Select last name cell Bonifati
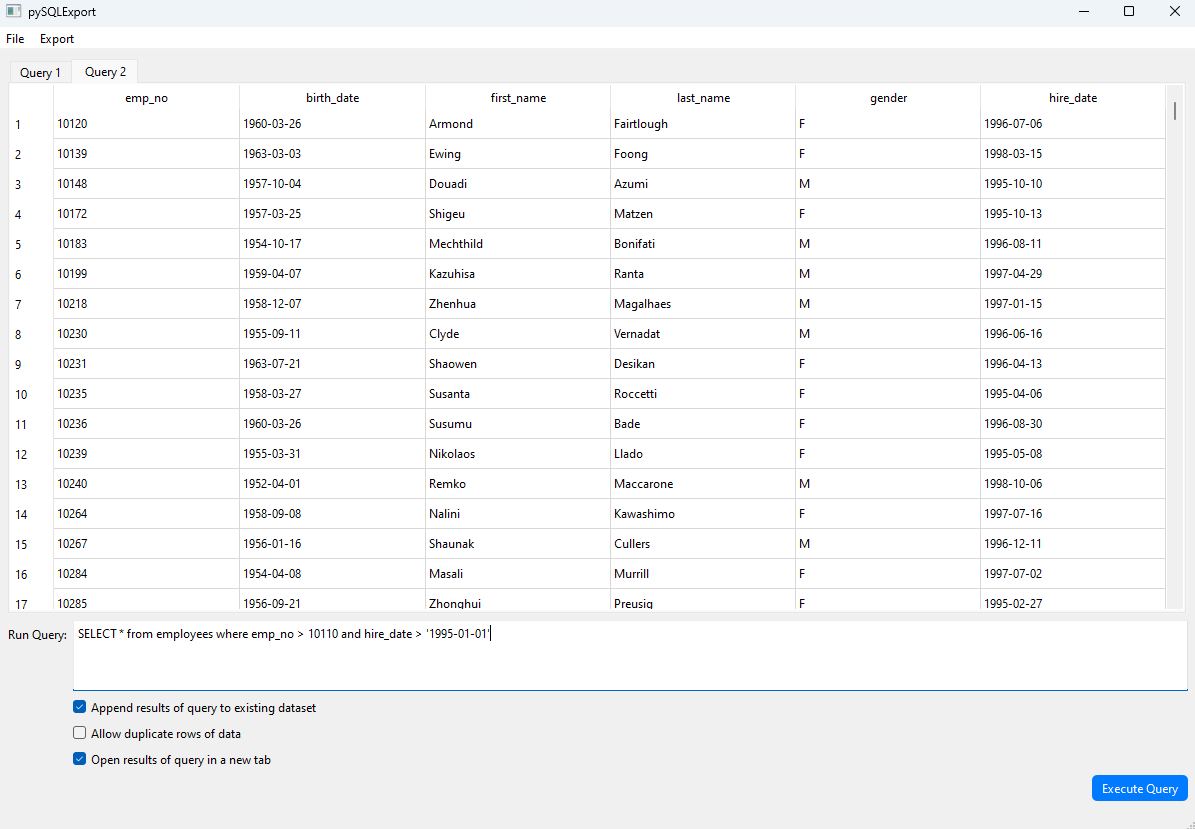 click(x=703, y=244)
